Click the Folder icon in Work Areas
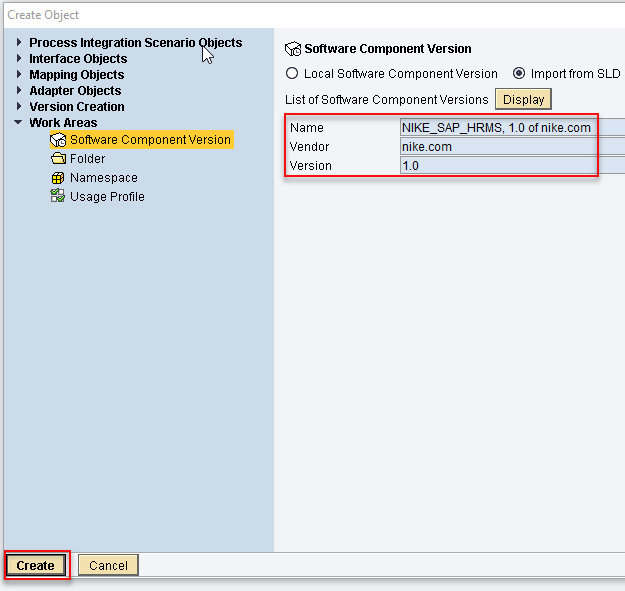The image size is (625, 591). point(58,159)
